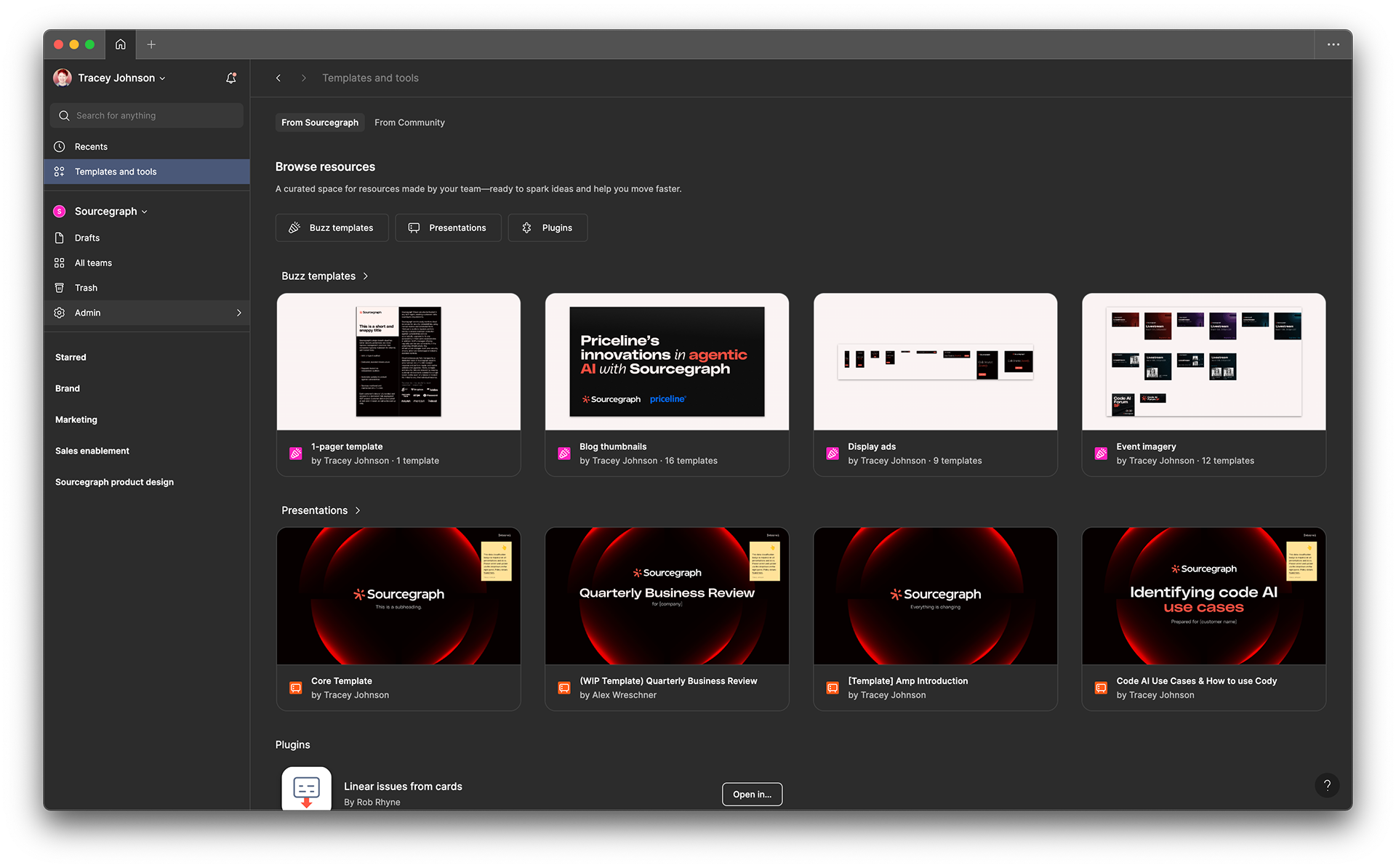Open the 1-pager template thumbnail

[398, 361]
